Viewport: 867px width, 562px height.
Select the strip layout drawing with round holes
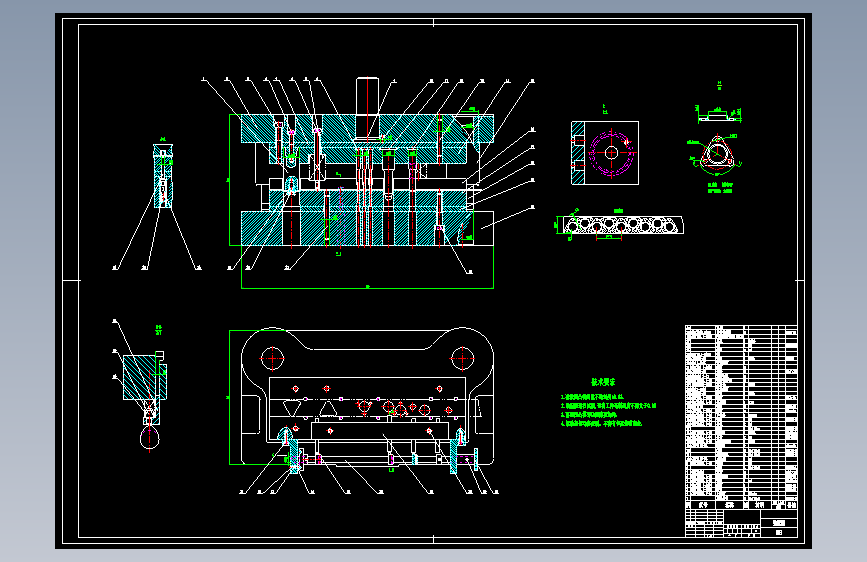point(623,225)
